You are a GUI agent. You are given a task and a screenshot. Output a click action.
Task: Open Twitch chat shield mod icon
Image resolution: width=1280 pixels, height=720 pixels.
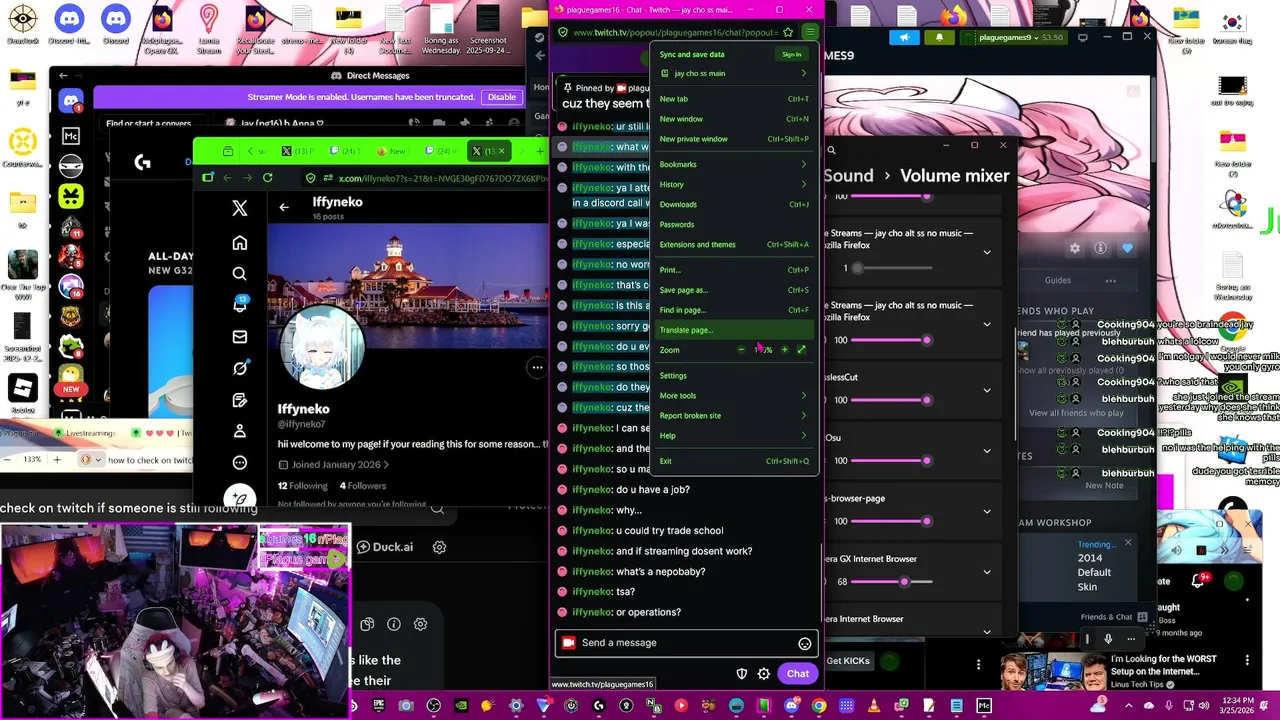[x=741, y=674]
